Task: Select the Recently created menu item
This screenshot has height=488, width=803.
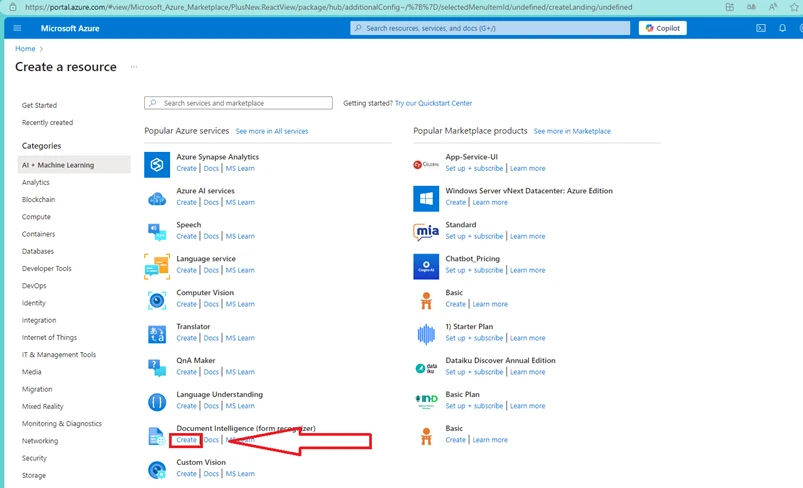Action: coord(47,122)
